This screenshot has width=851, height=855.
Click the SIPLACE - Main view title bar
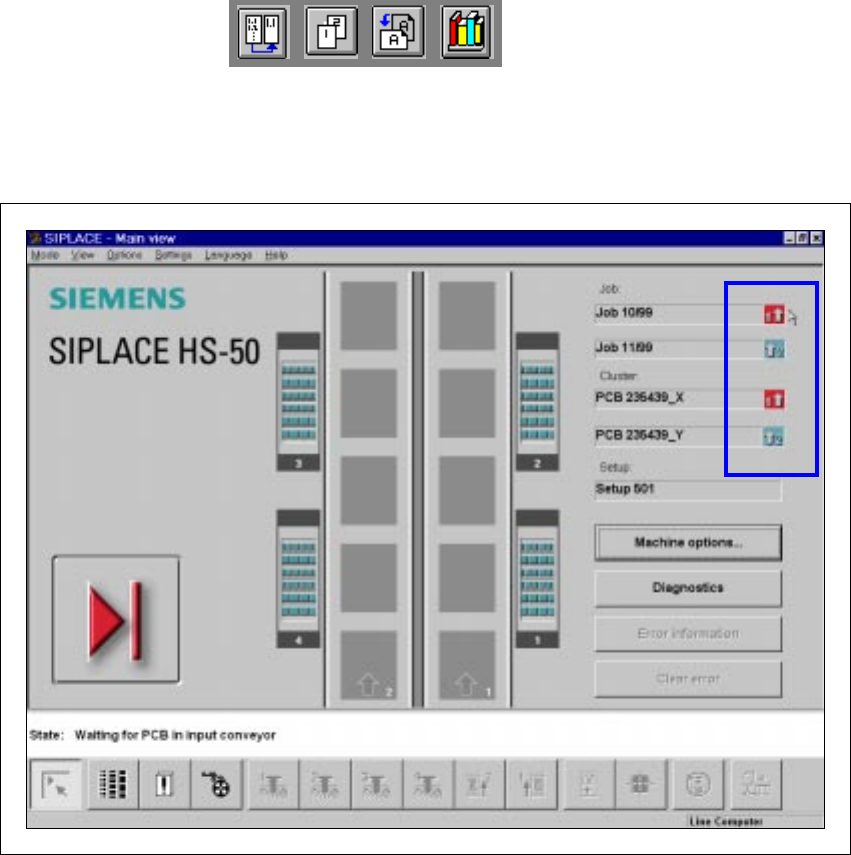pos(425,238)
